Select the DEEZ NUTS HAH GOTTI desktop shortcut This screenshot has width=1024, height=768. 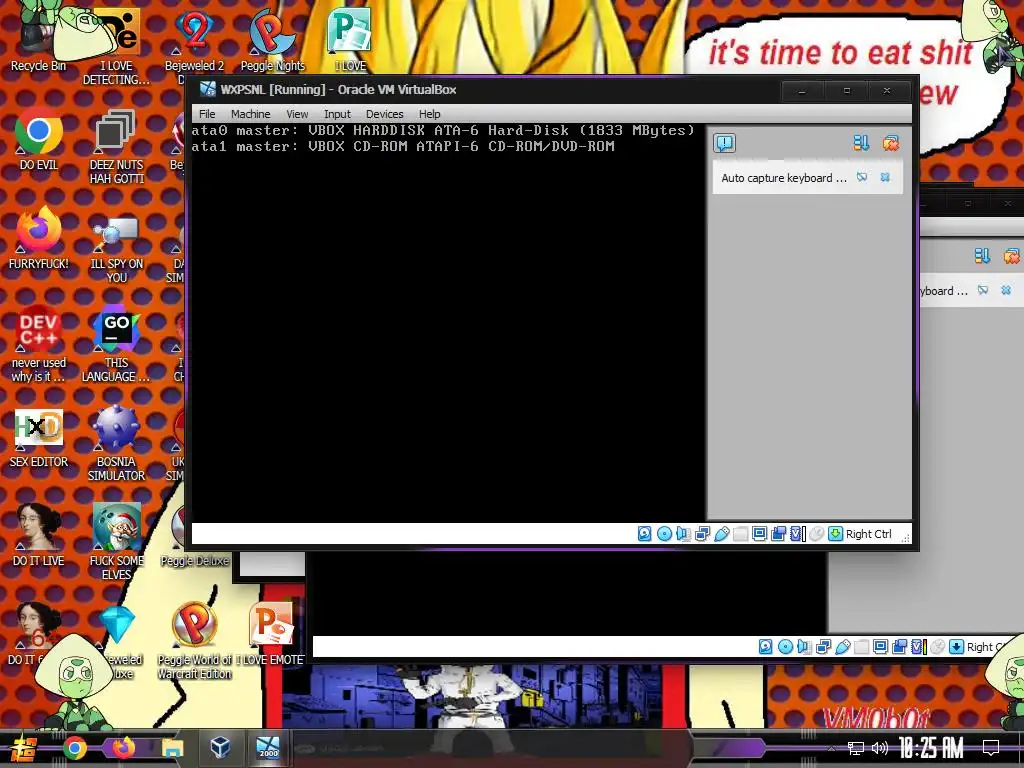pos(116,147)
